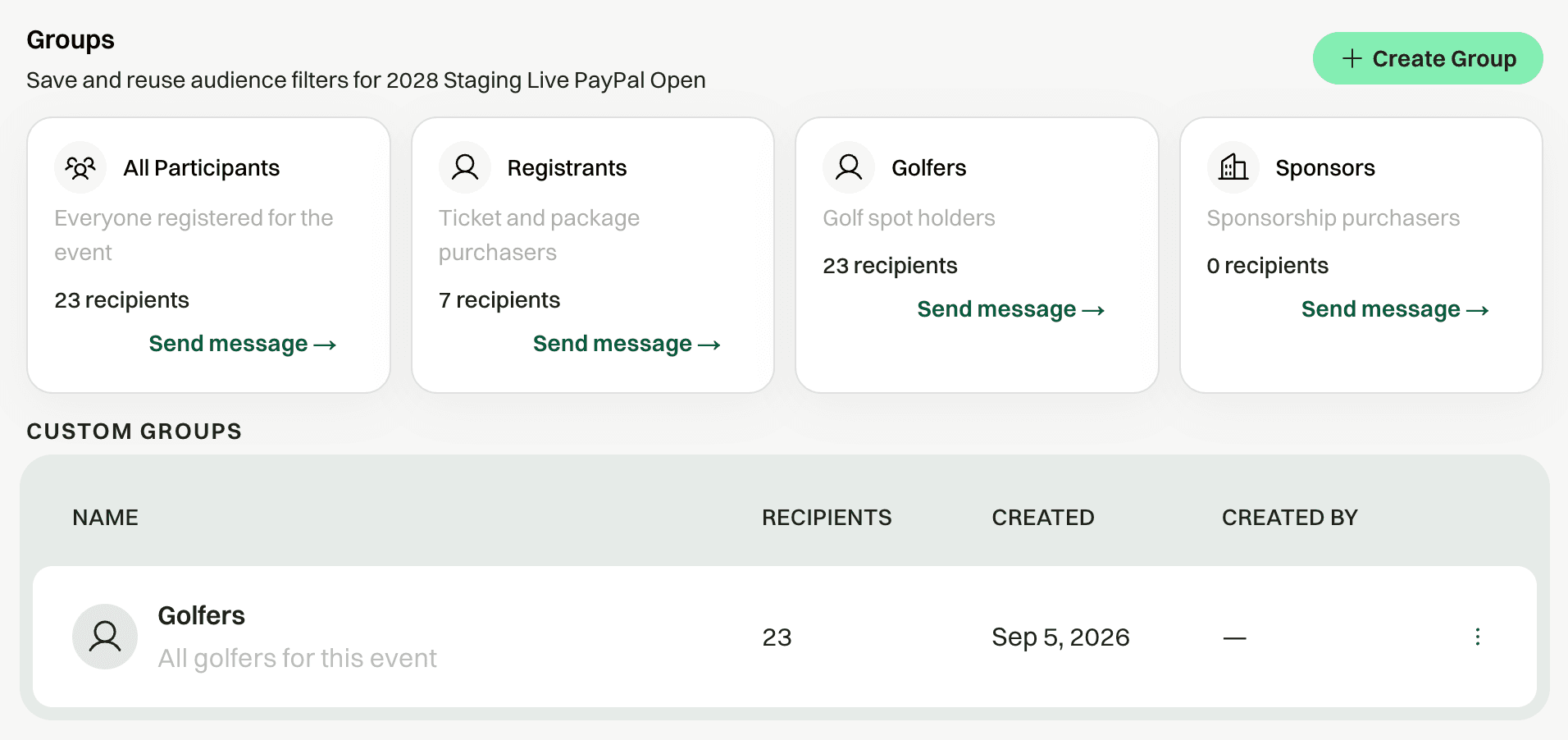This screenshot has width=1568, height=740.
Task: Click '0 recipients' on Sponsors card
Action: click(1267, 266)
